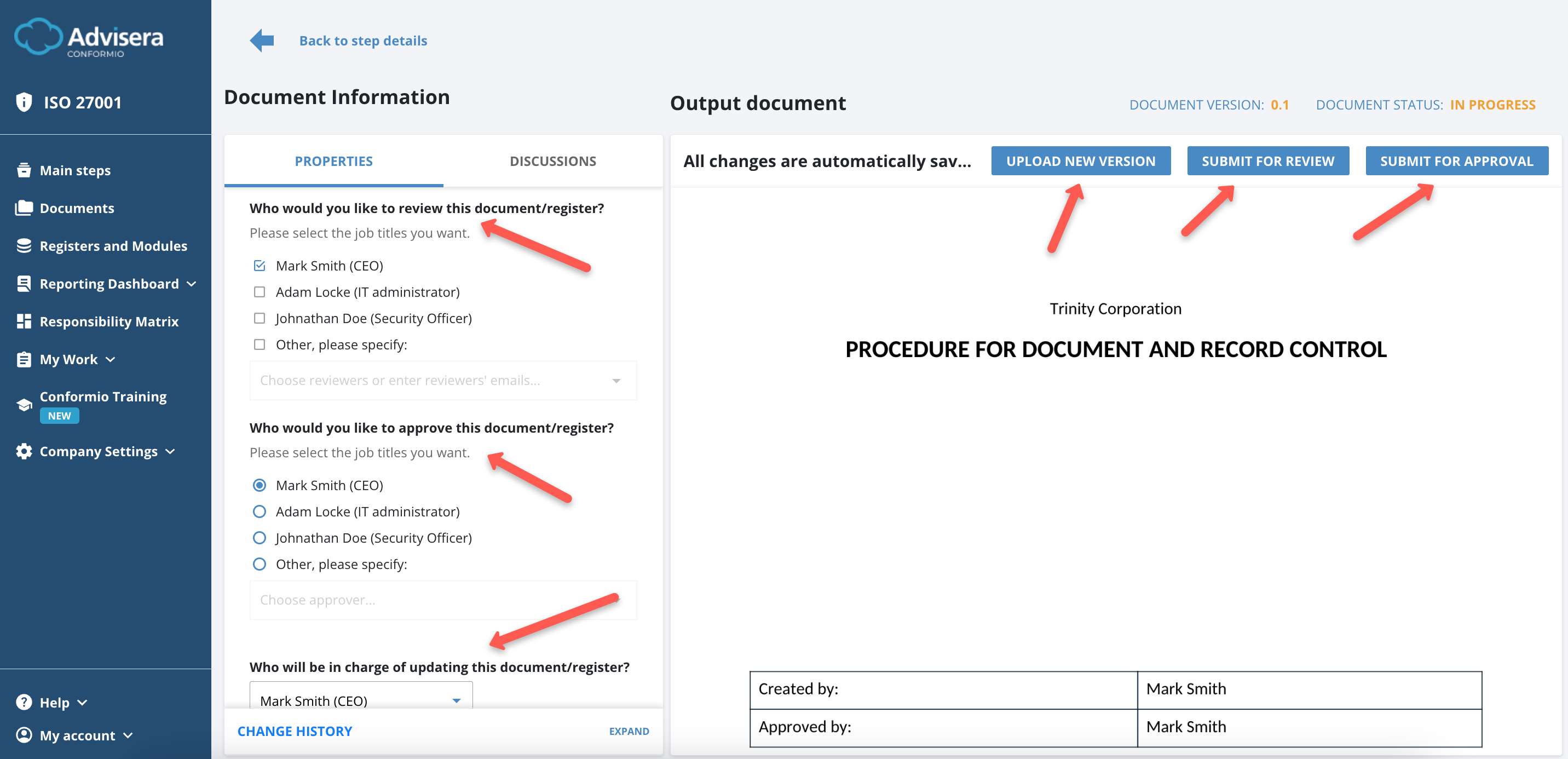Select the PROPERTIES tab

333,160
